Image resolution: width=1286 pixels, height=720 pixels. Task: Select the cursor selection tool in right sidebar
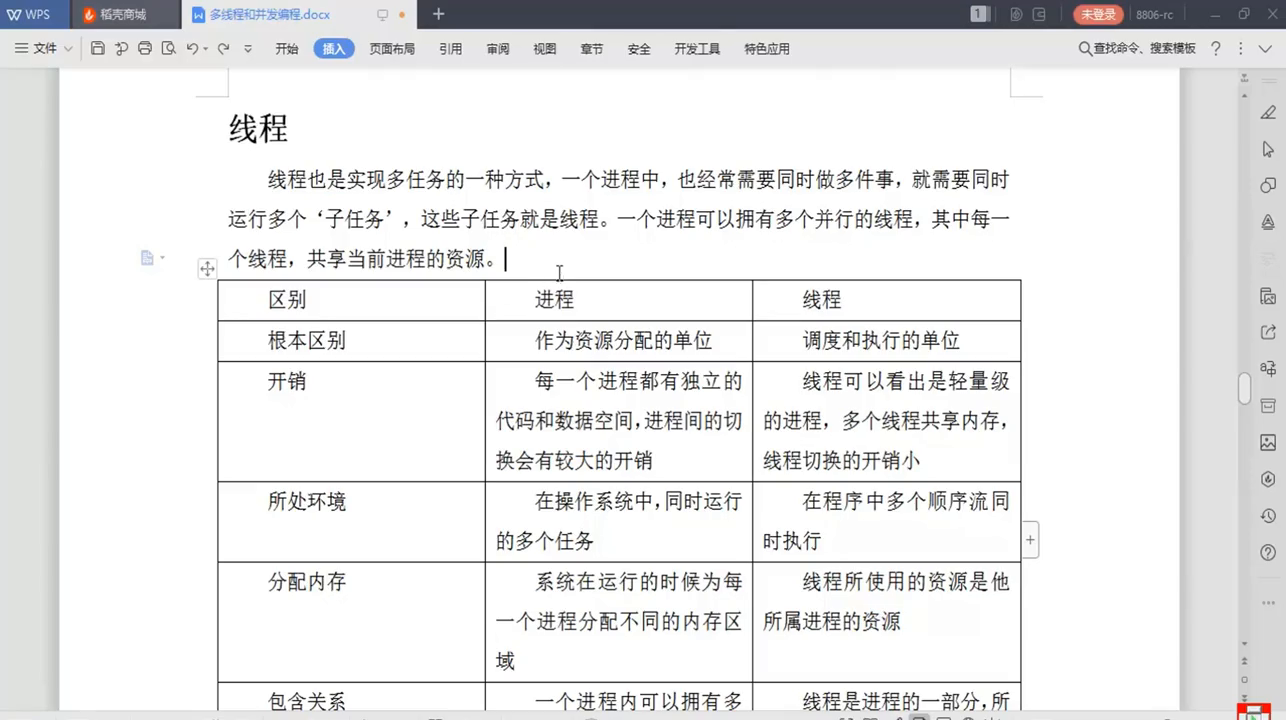[1268, 149]
